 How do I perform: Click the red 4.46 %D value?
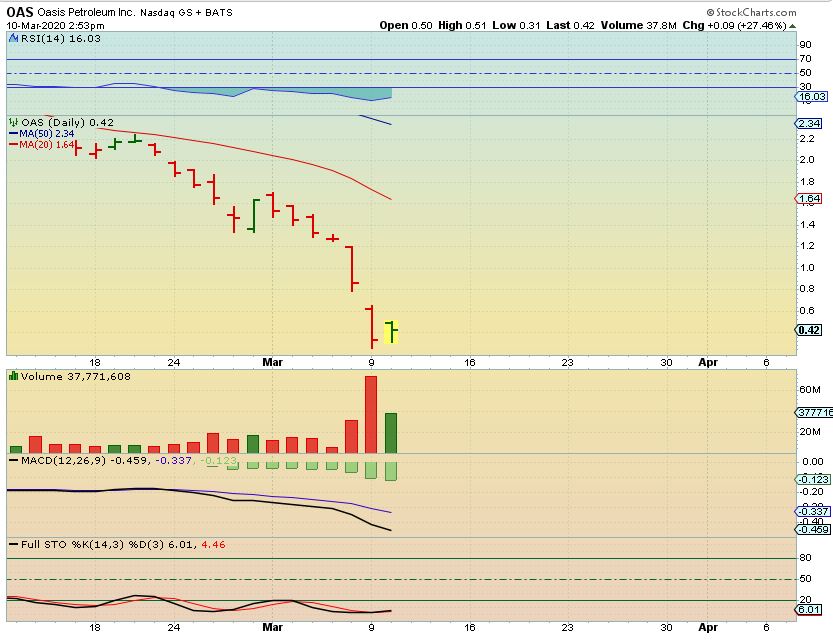point(213,544)
